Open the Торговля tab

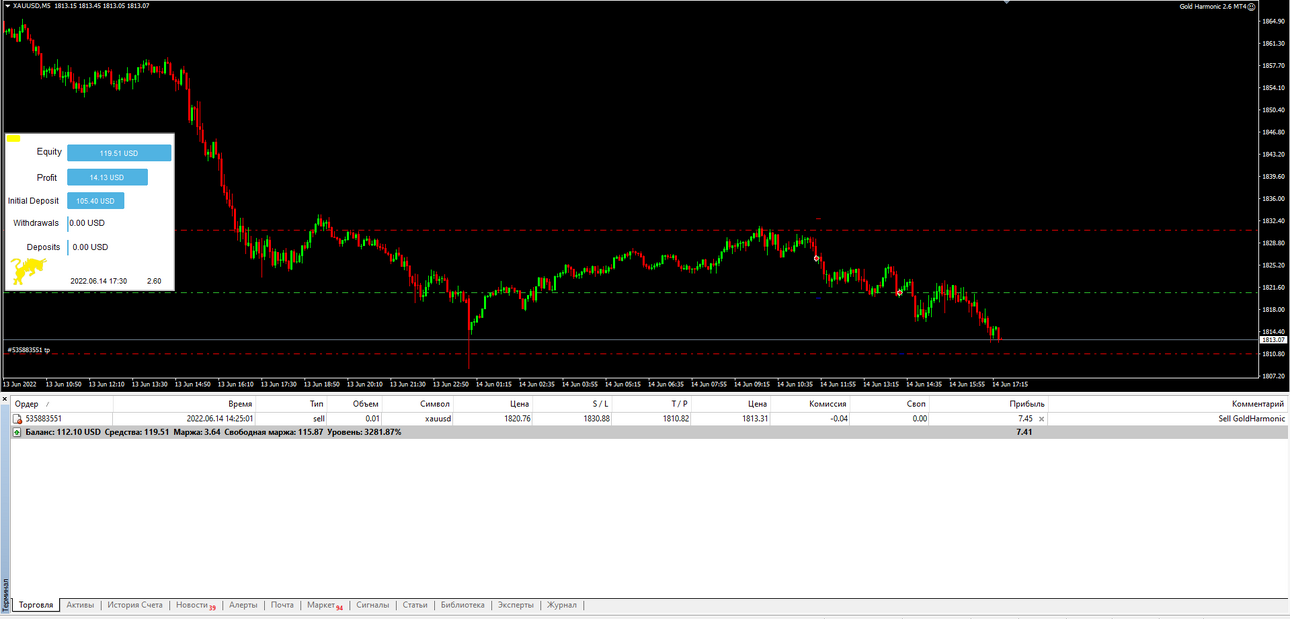[x=36, y=605]
